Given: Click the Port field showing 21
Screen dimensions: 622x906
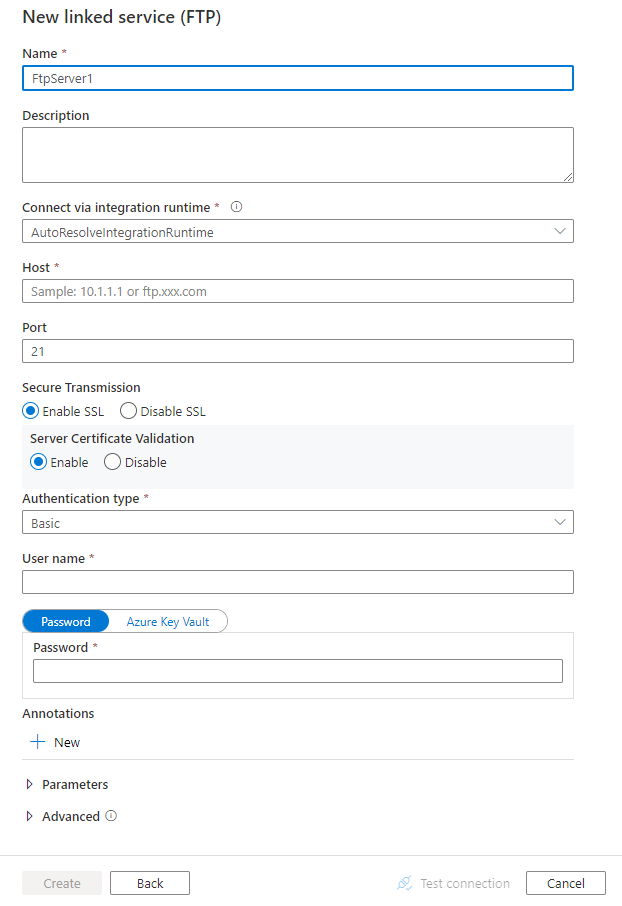Looking at the screenshot, I should point(297,350).
